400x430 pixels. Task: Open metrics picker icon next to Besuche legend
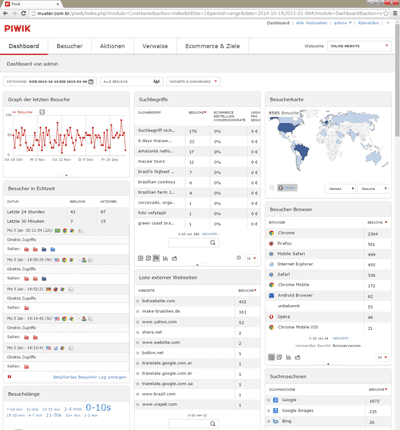click(42, 112)
